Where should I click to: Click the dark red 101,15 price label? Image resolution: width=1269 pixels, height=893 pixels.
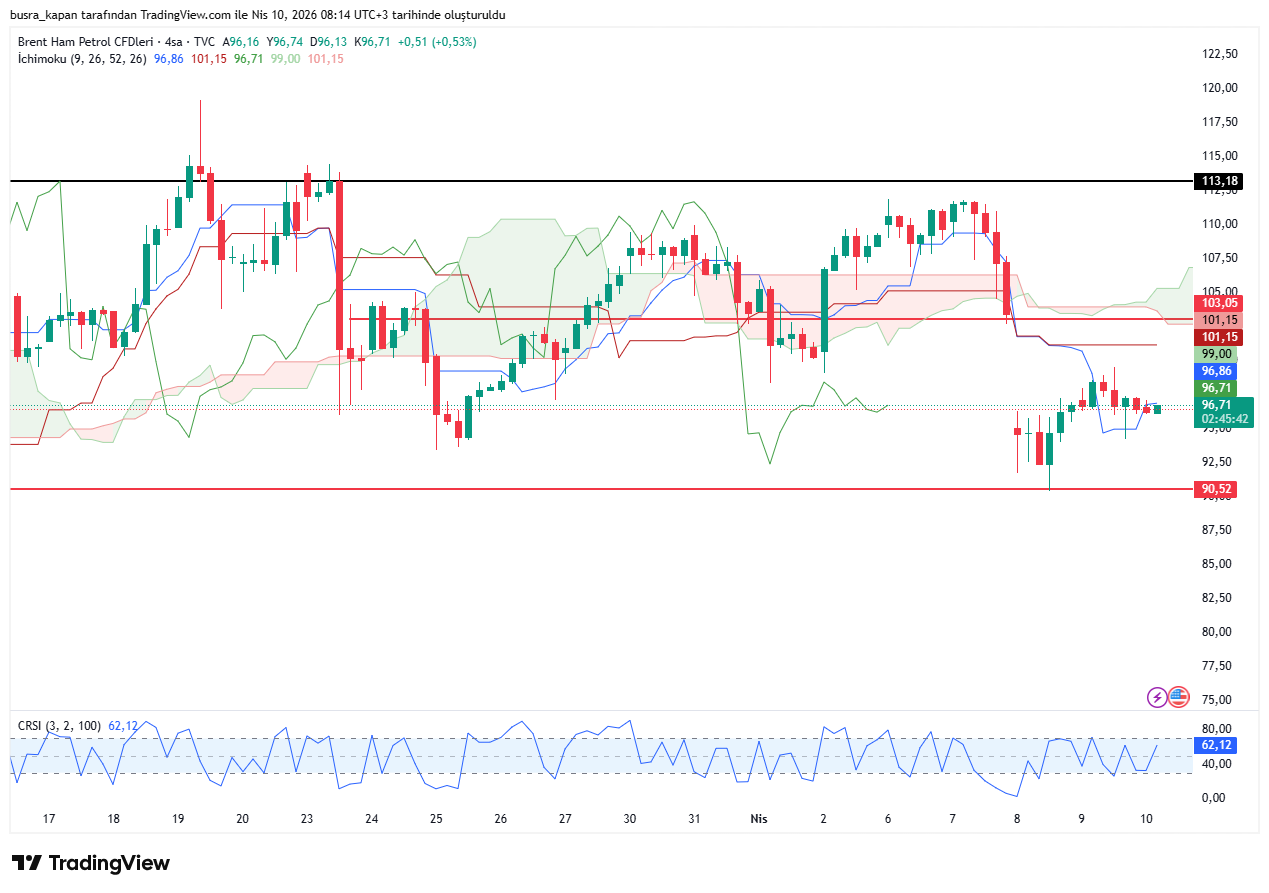tap(1219, 337)
